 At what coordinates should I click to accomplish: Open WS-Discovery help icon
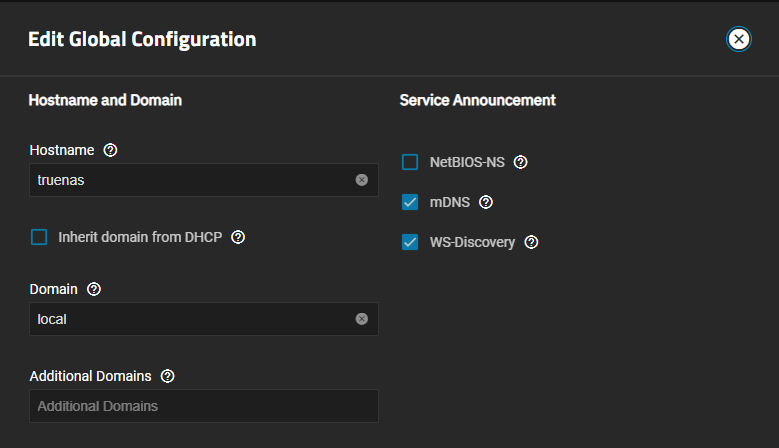point(532,242)
